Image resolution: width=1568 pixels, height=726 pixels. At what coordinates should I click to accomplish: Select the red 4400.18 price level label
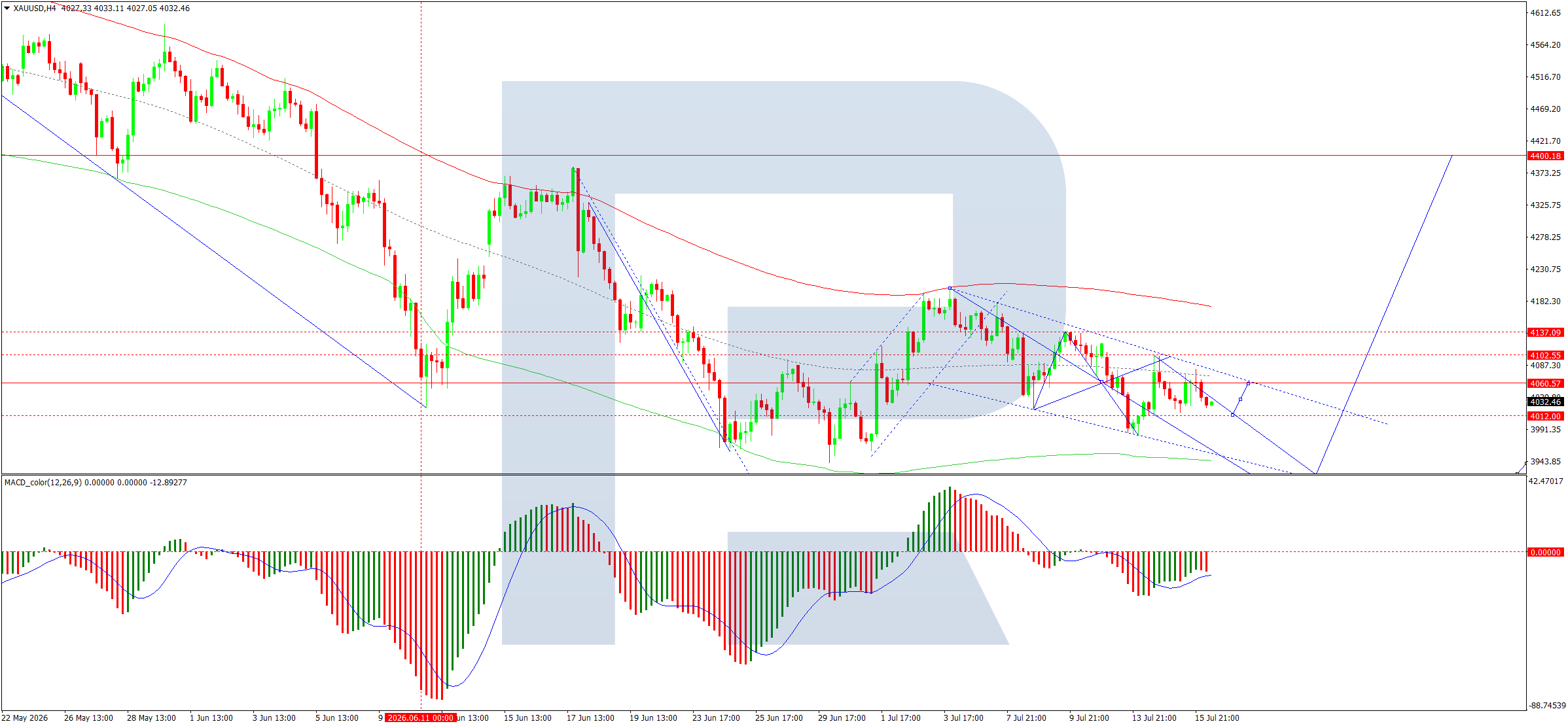(1546, 156)
